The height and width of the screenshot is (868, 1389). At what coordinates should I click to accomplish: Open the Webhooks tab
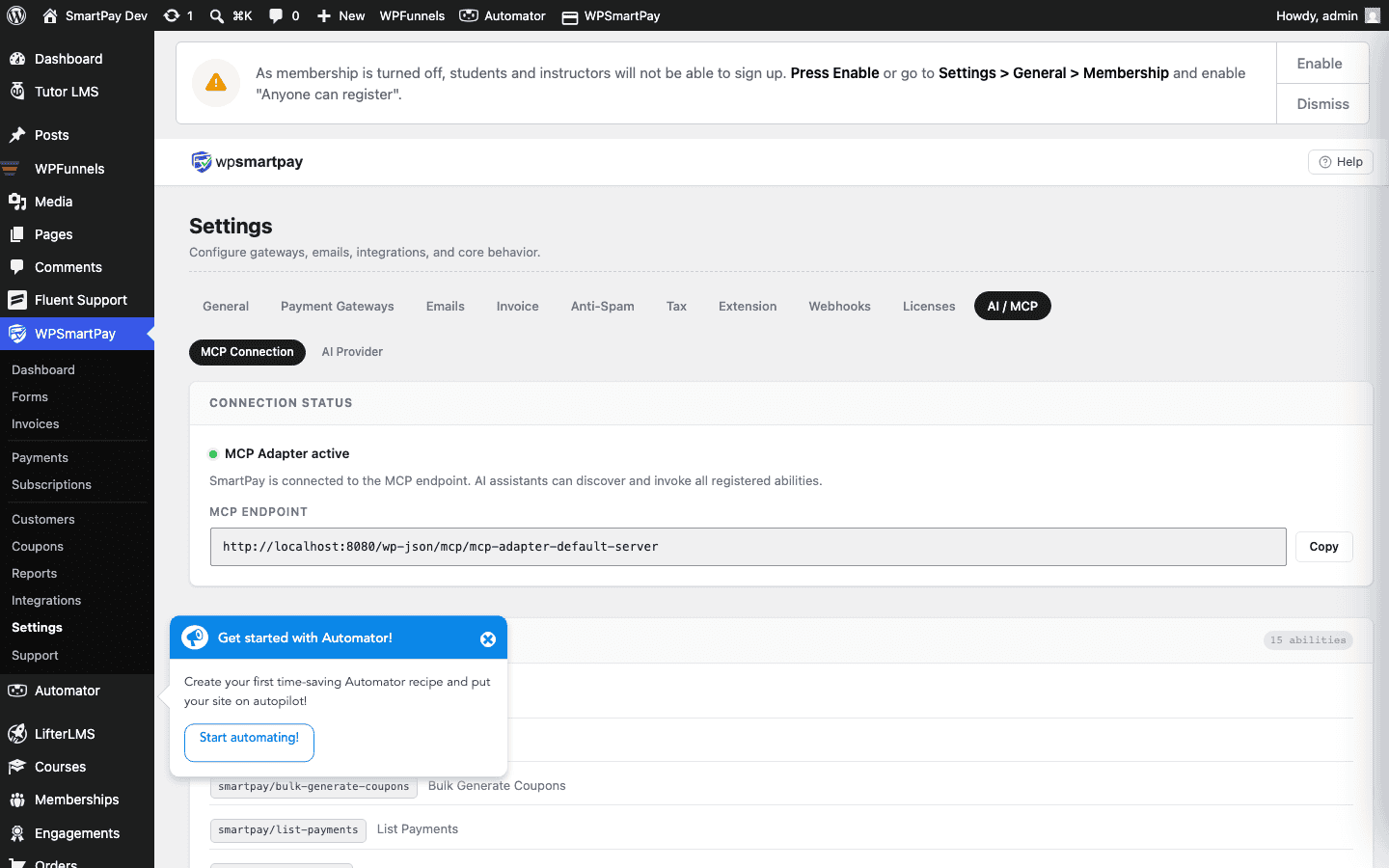coord(840,306)
